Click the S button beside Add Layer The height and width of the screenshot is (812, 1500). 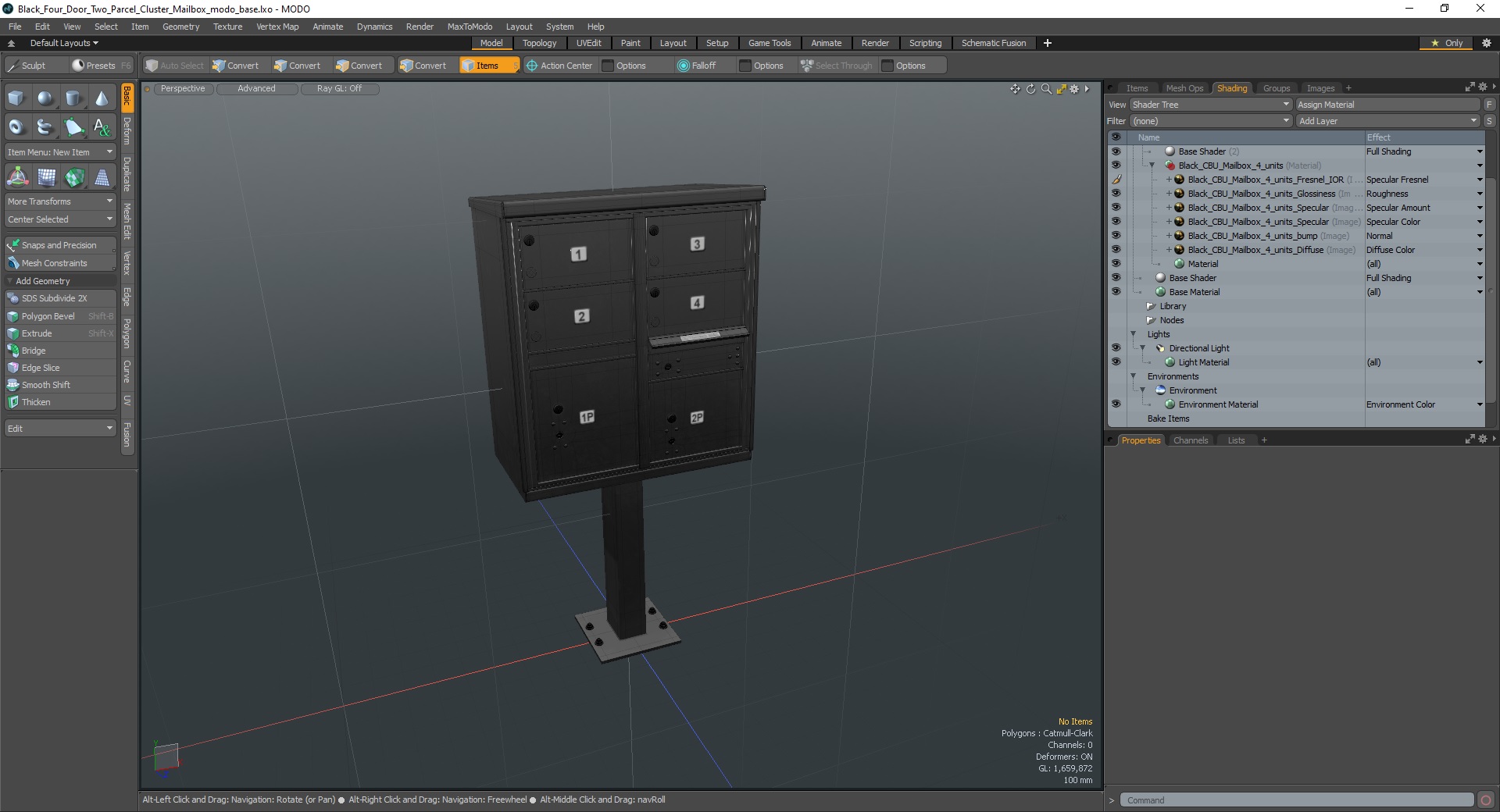(1489, 121)
